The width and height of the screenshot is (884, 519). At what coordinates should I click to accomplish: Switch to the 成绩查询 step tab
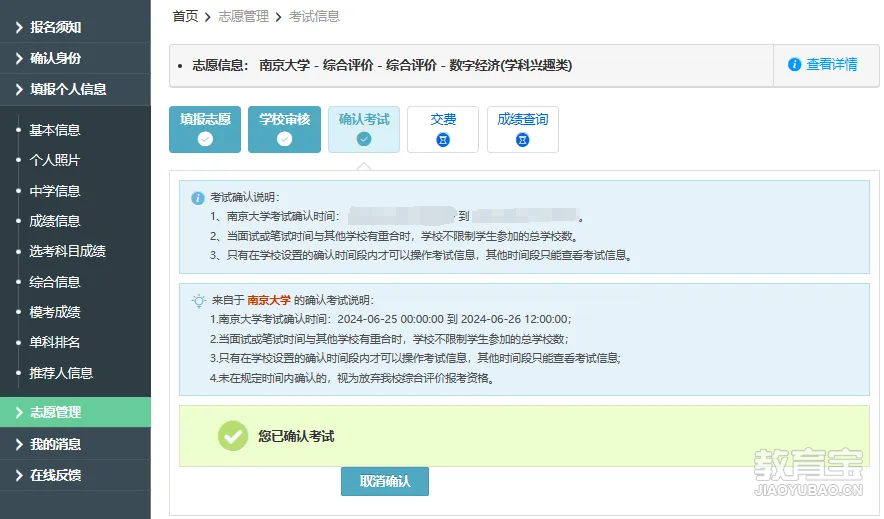pos(523,130)
